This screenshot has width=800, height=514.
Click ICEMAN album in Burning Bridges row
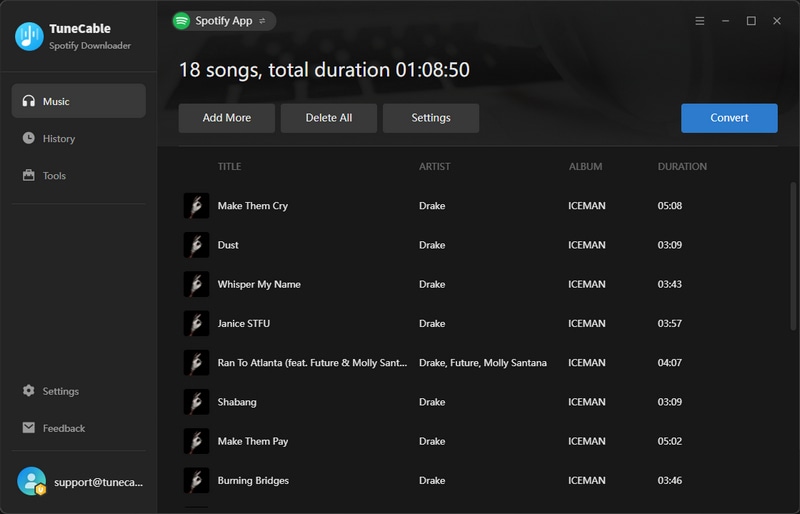tap(587, 481)
